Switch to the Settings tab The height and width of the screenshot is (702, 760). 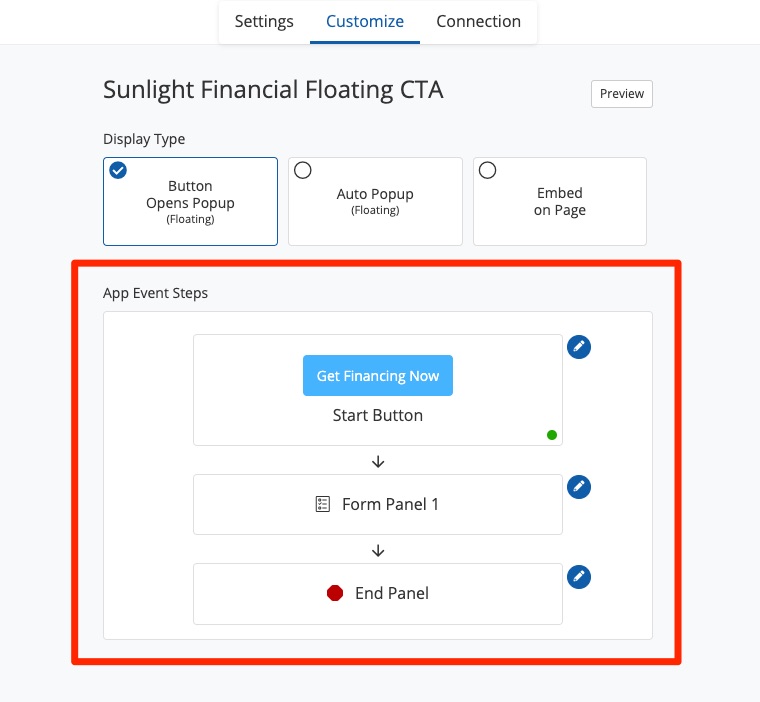pos(264,21)
